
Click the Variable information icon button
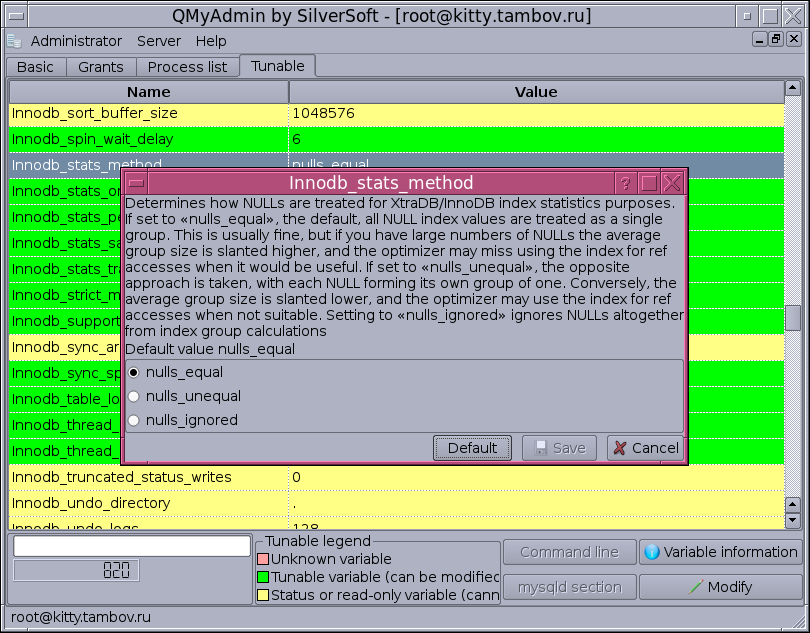point(652,552)
